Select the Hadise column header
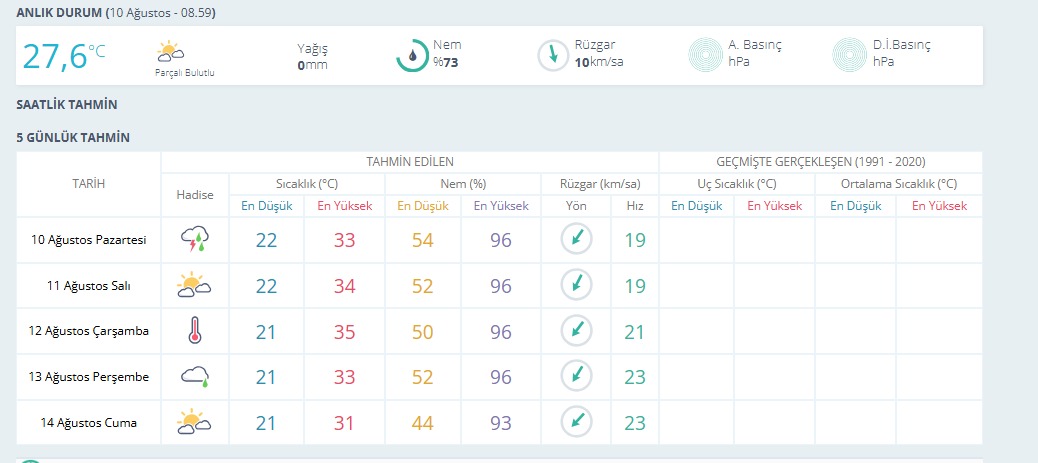1038x463 pixels. click(195, 195)
